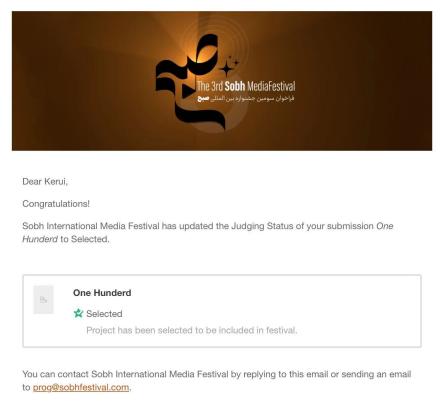Open the prog@sobhfestival.com email link
The image size is (446, 412).
click(x=81, y=387)
